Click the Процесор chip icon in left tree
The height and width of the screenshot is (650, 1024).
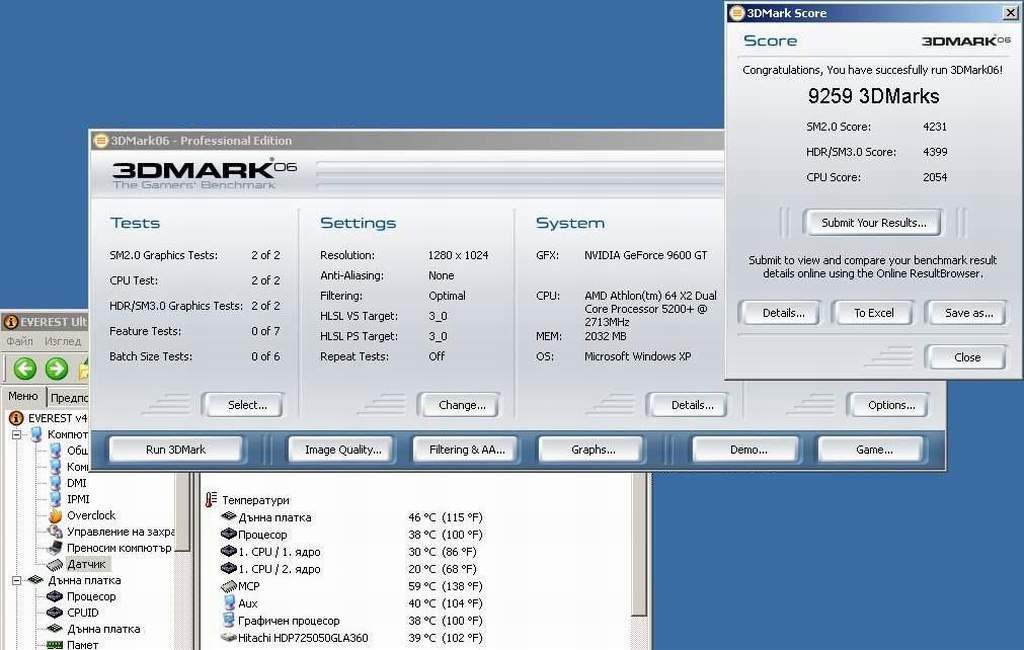[x=56, y=596]
